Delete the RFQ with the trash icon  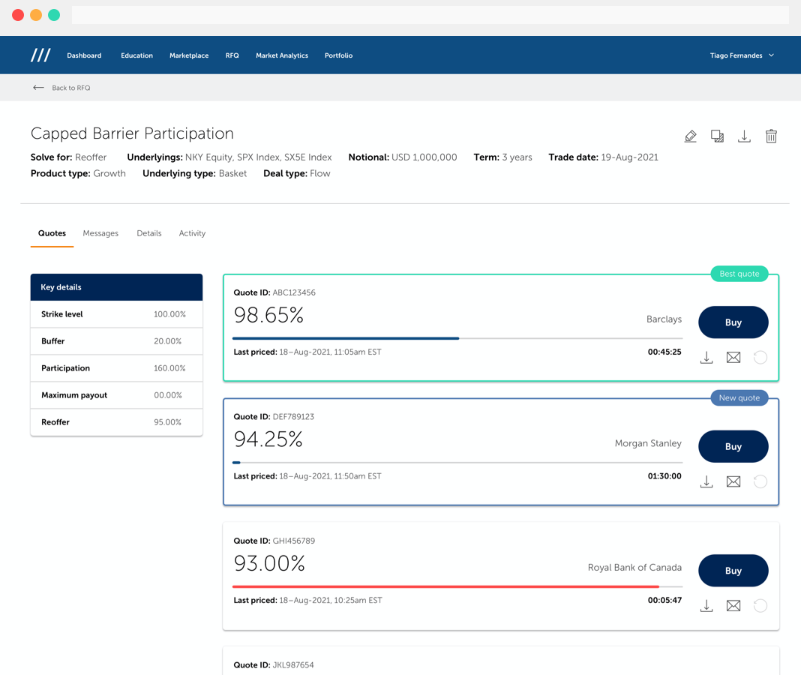click(771, 136)
